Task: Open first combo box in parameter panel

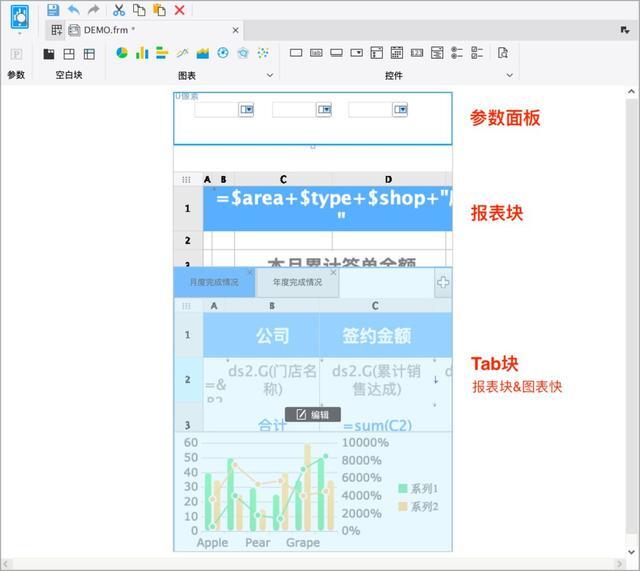Action: click(x=246, y=109)
